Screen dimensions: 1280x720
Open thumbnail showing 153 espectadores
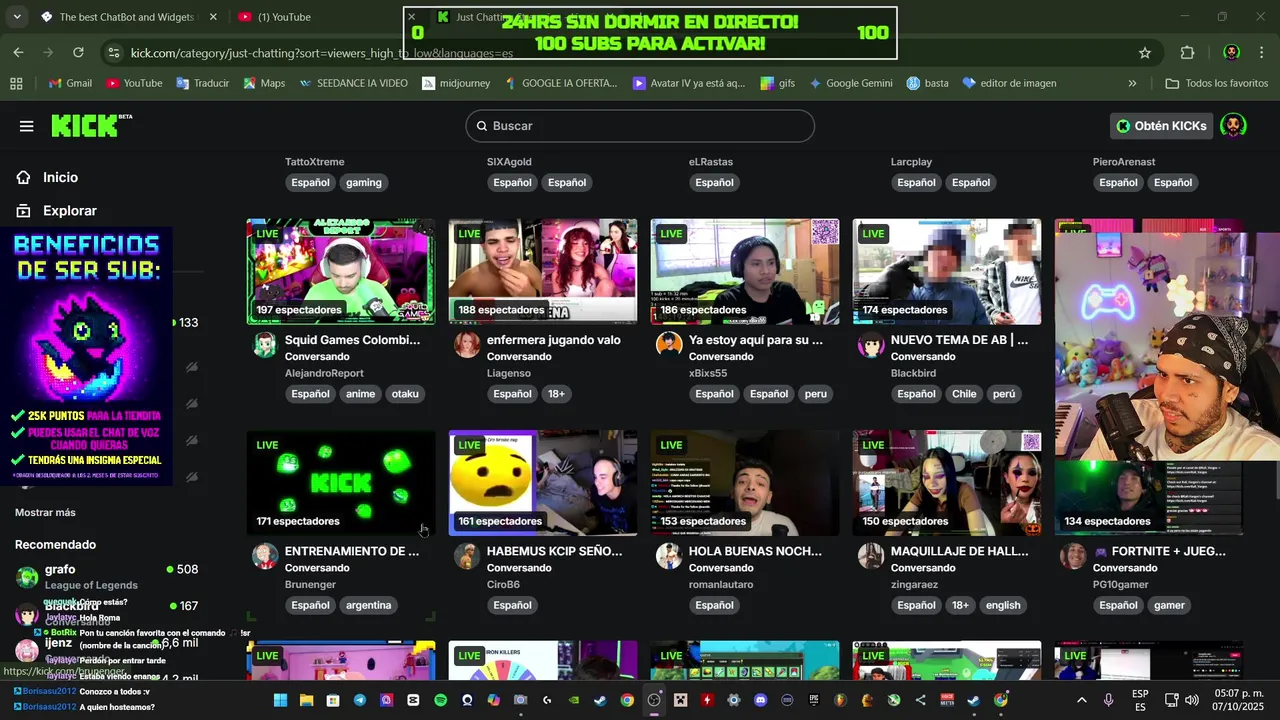(745, 483)
